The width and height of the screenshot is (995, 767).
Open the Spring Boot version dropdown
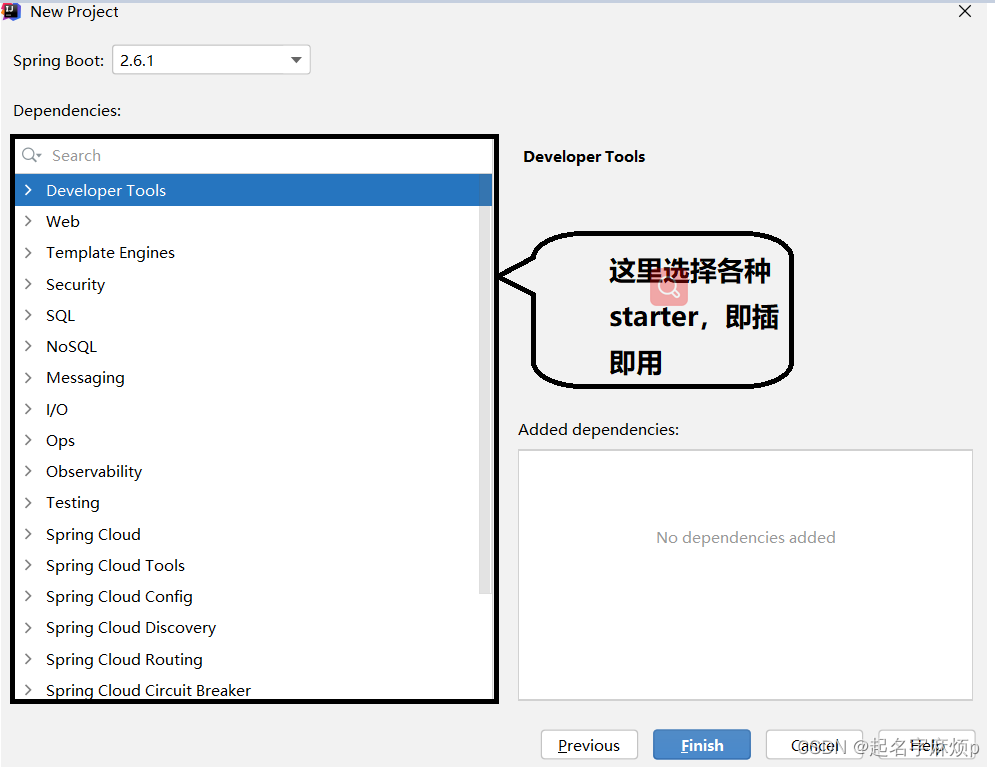(x=211, y=60)
